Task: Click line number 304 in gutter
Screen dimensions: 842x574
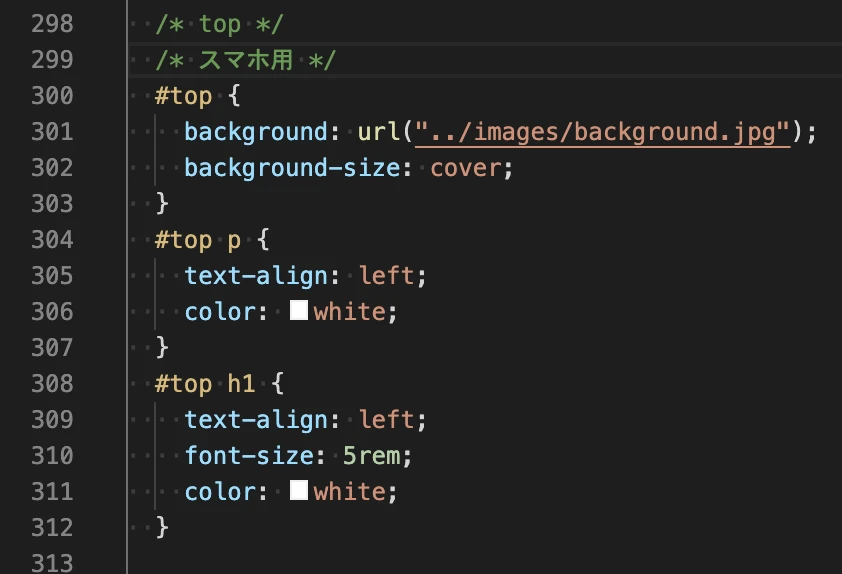Action: [x=52, y=239]
